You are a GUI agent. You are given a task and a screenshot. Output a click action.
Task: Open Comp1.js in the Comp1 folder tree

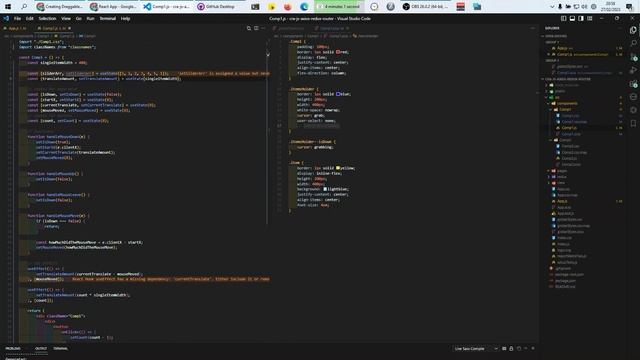[569, 128]
